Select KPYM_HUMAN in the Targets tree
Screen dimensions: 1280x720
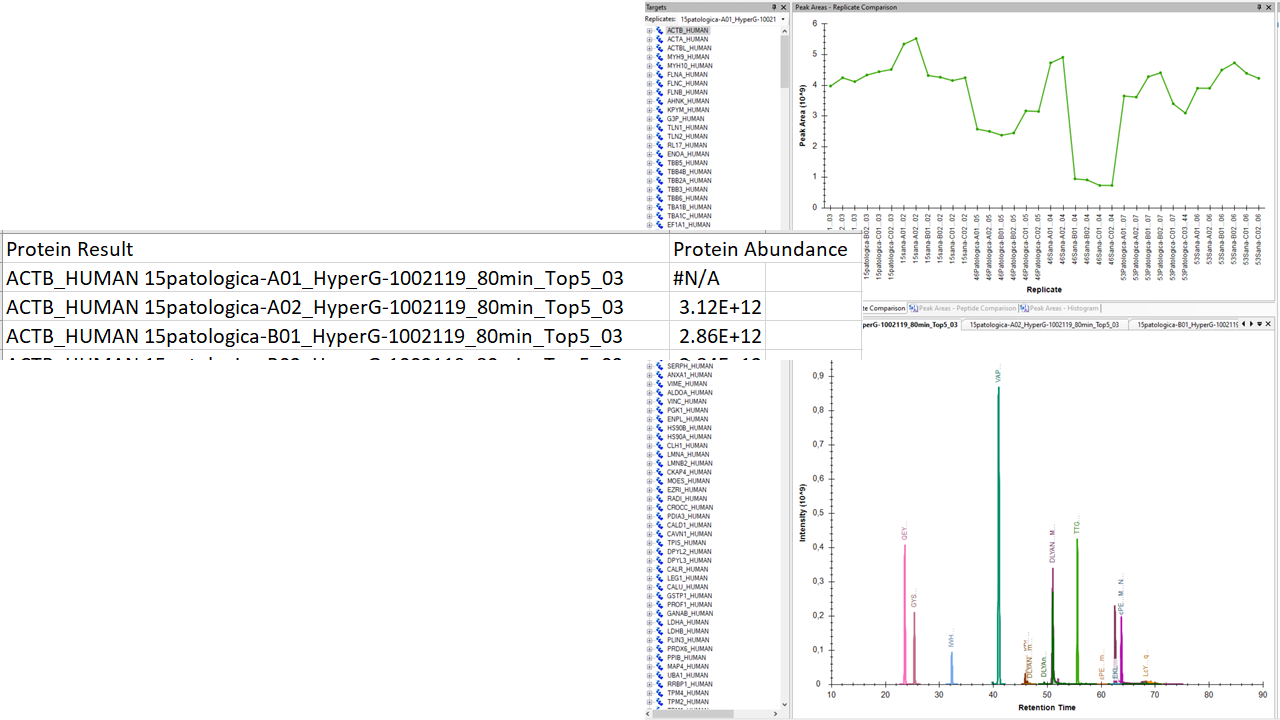pyautogui.click(x=687, y=110)
